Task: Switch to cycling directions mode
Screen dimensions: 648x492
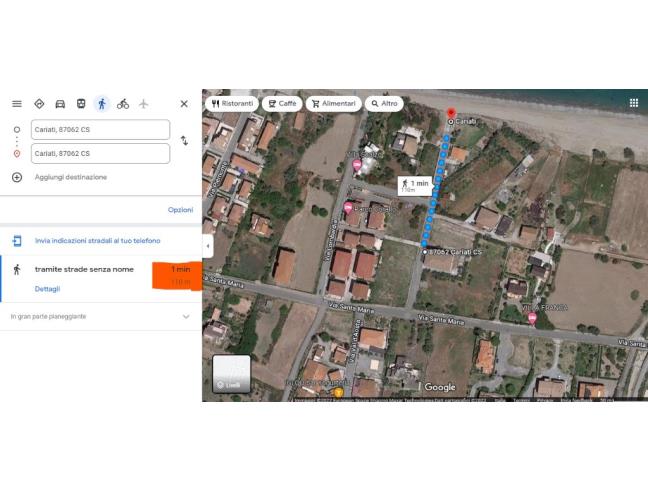Action: (123, 103)
